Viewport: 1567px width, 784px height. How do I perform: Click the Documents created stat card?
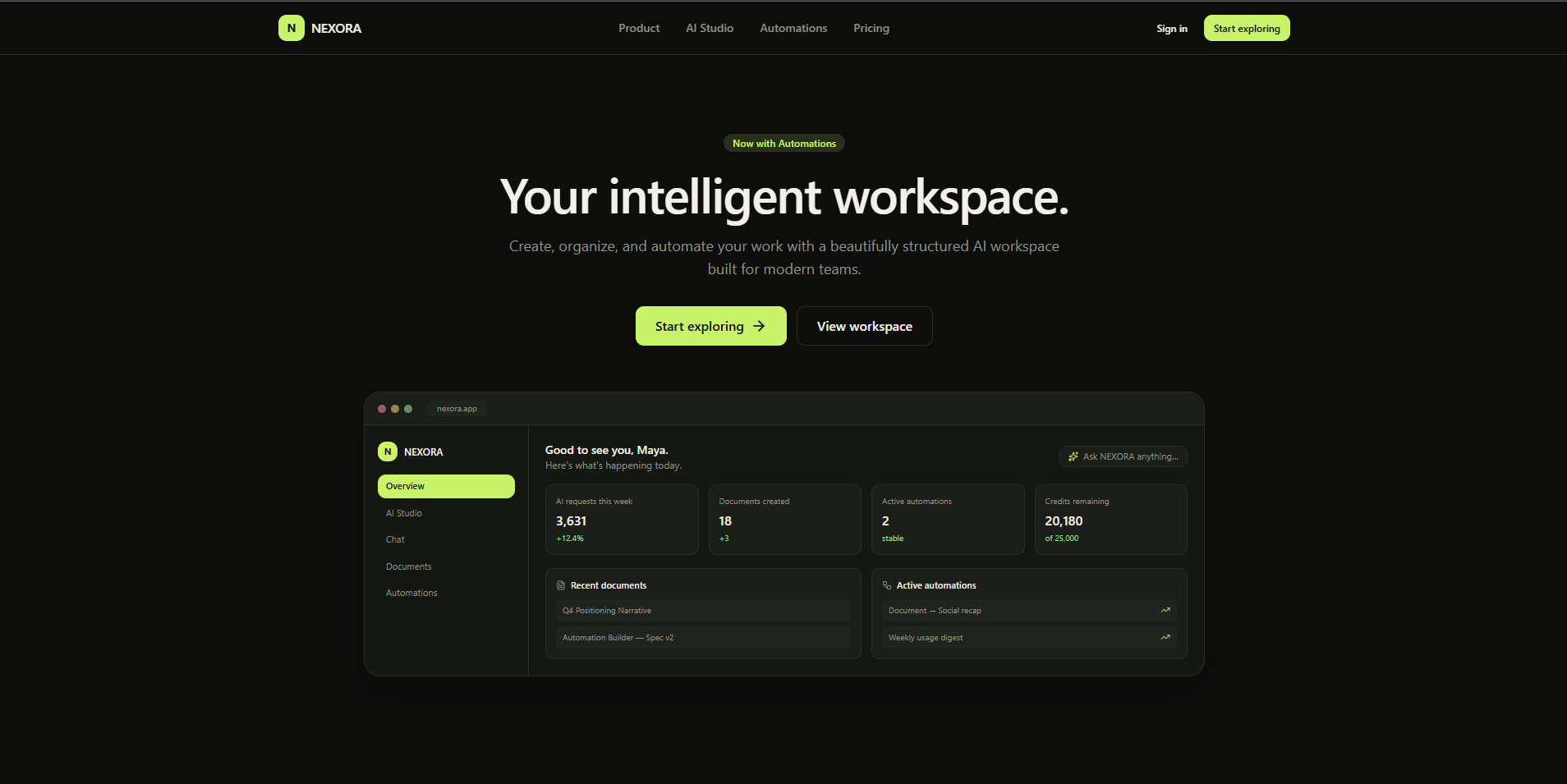tap(785, 520)
